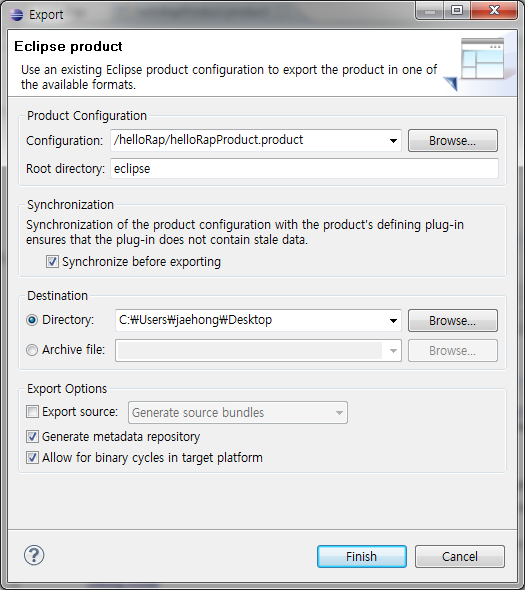Uncheck Generate metadata repository
The width and height of the screenshot is (525, 590).
tap(32, 436)
